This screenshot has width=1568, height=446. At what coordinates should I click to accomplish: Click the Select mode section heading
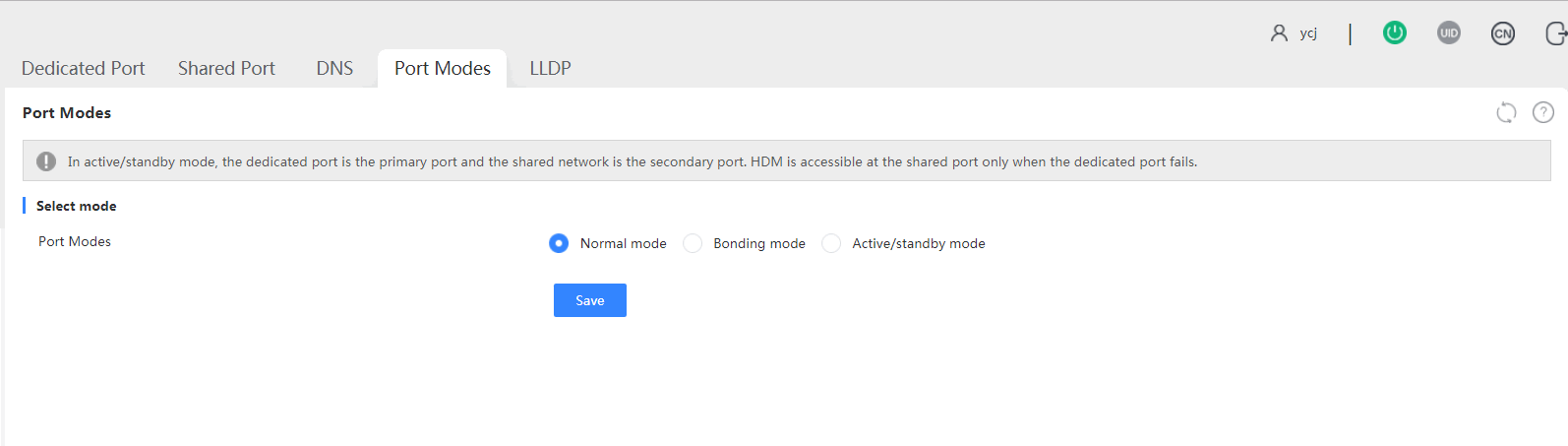(77, 206)
